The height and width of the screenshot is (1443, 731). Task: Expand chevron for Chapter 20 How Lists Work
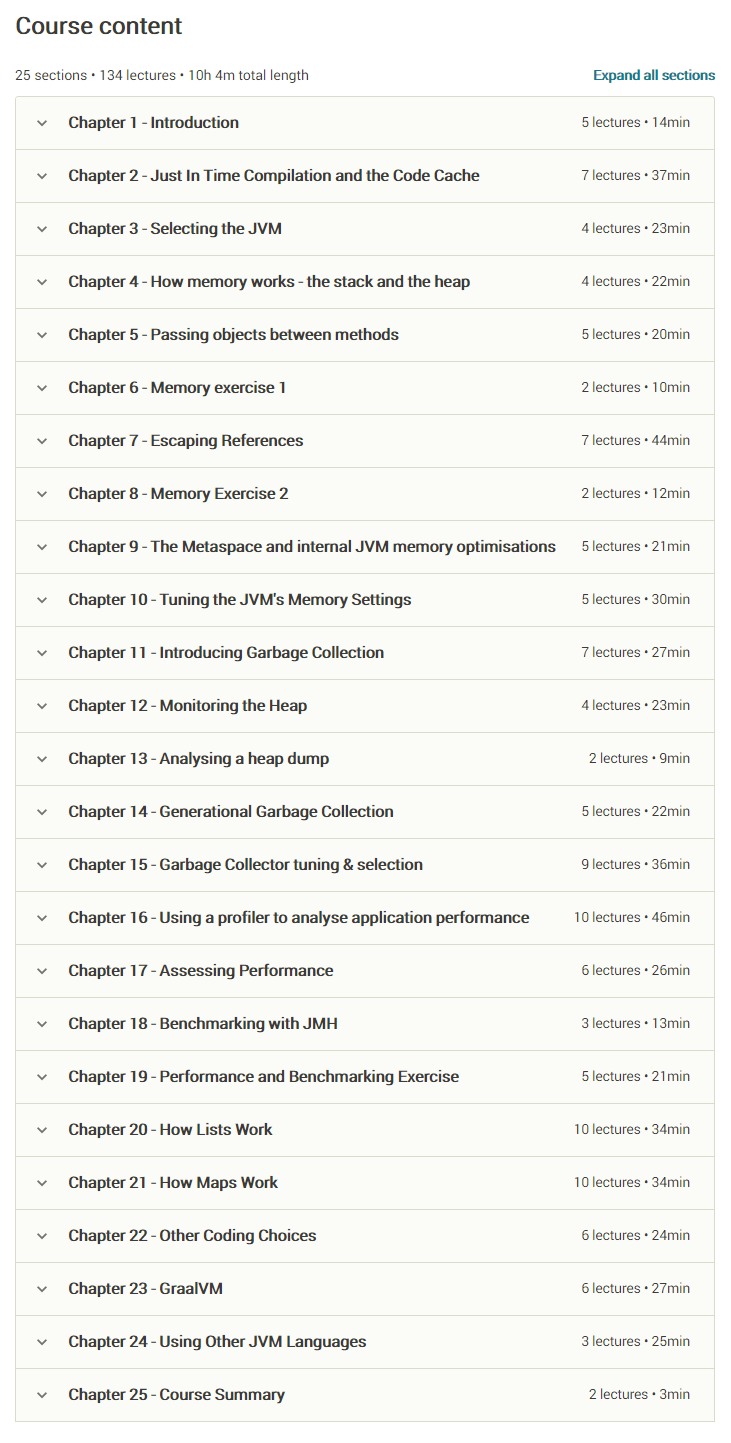(x=42, y=1130)
